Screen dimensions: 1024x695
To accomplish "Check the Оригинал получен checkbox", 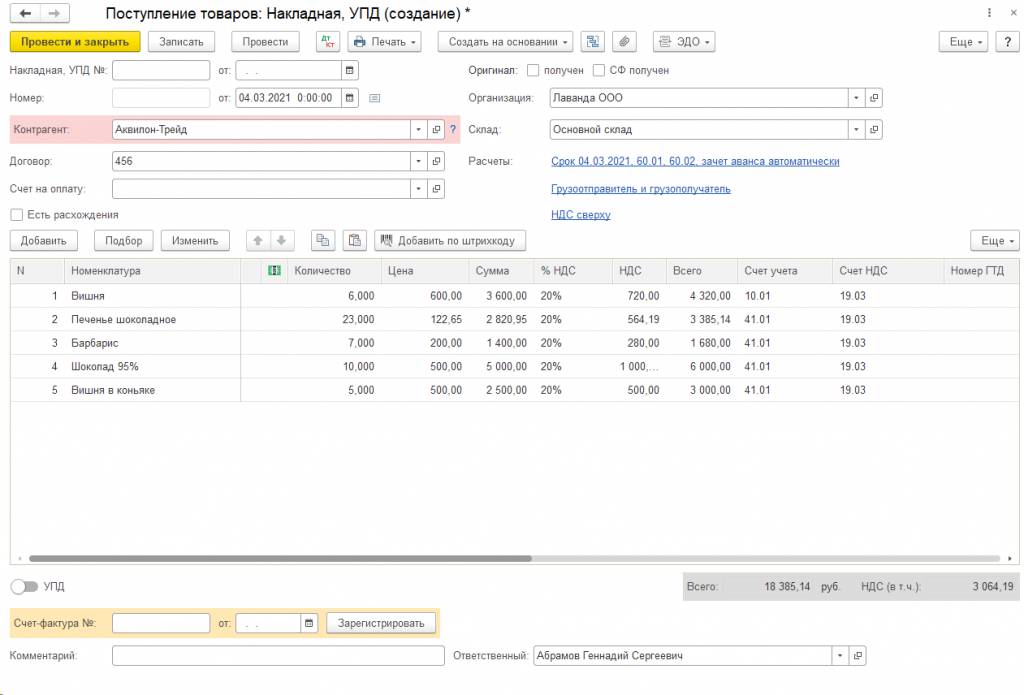I will (533, 71).
